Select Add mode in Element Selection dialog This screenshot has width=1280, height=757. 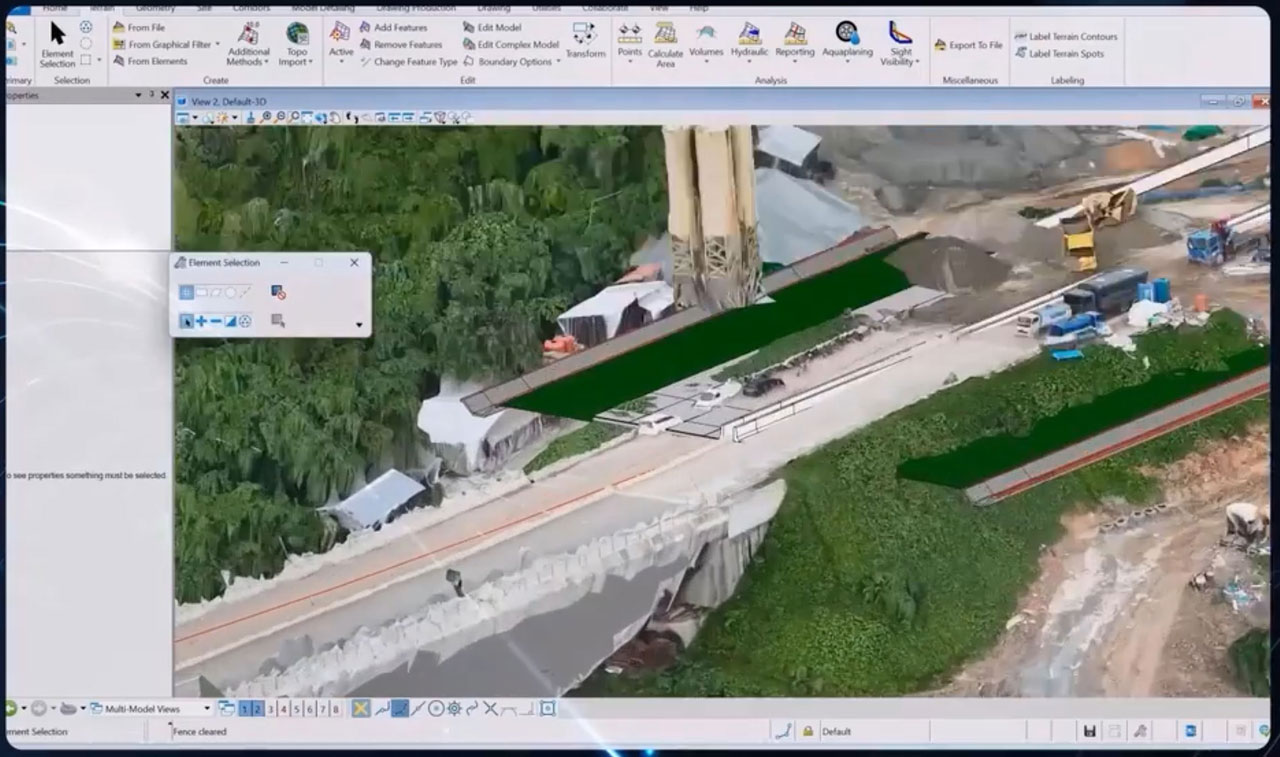click(201, 322)
